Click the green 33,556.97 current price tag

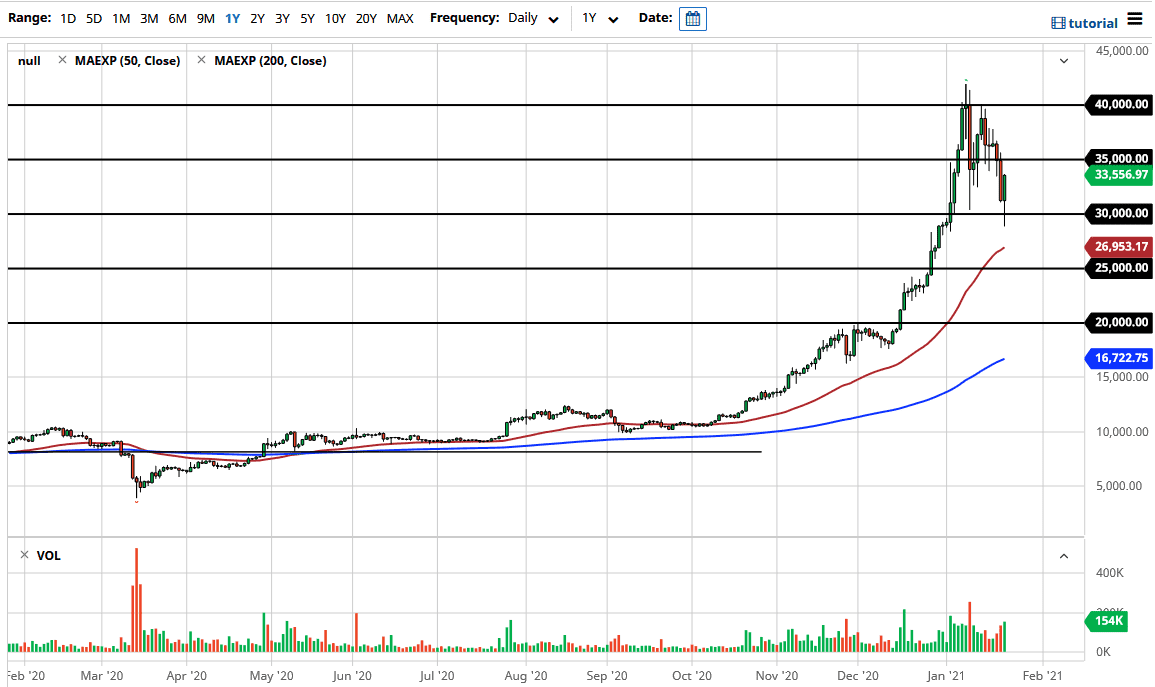coord(1118,175)
